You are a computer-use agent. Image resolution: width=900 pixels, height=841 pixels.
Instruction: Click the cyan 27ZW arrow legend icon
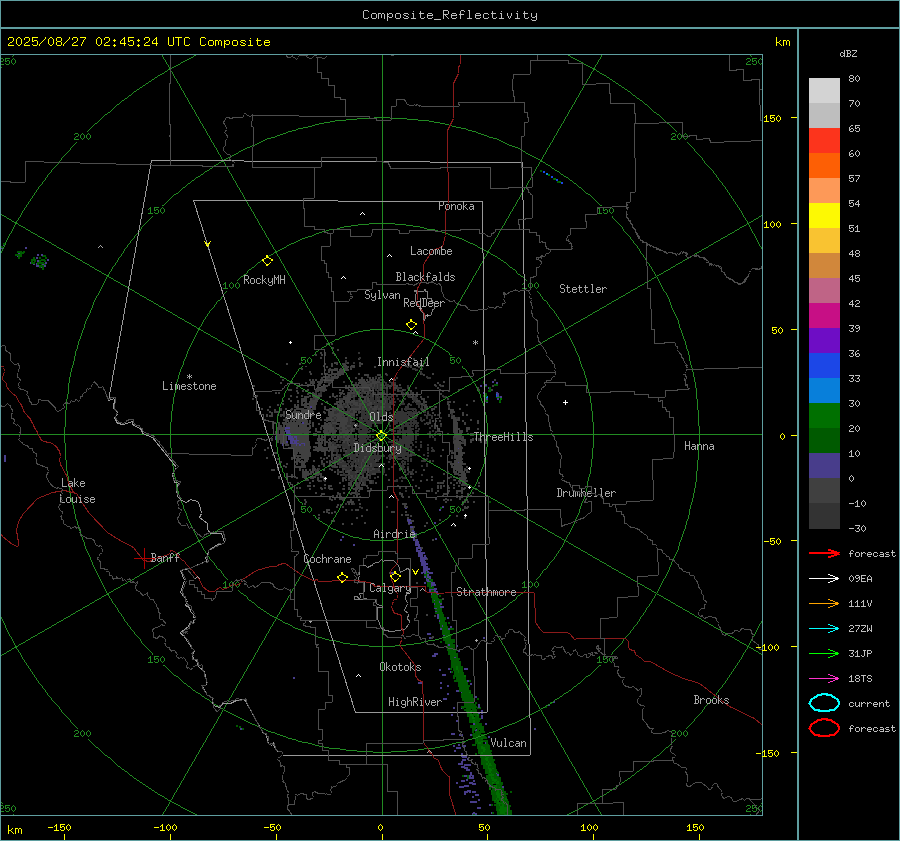[824, 629]
